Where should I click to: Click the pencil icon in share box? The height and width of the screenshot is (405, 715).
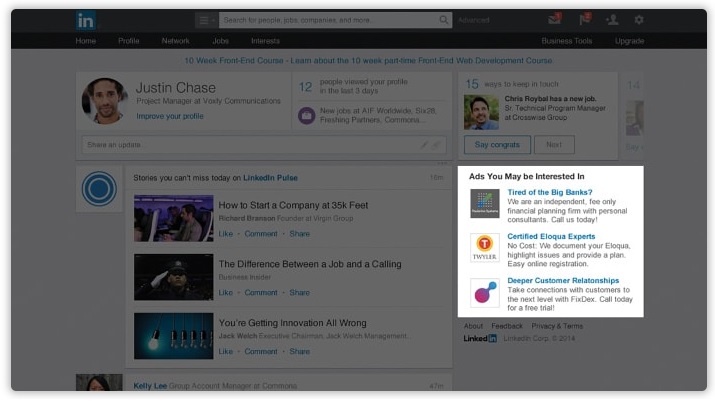(x=424, y=145)
